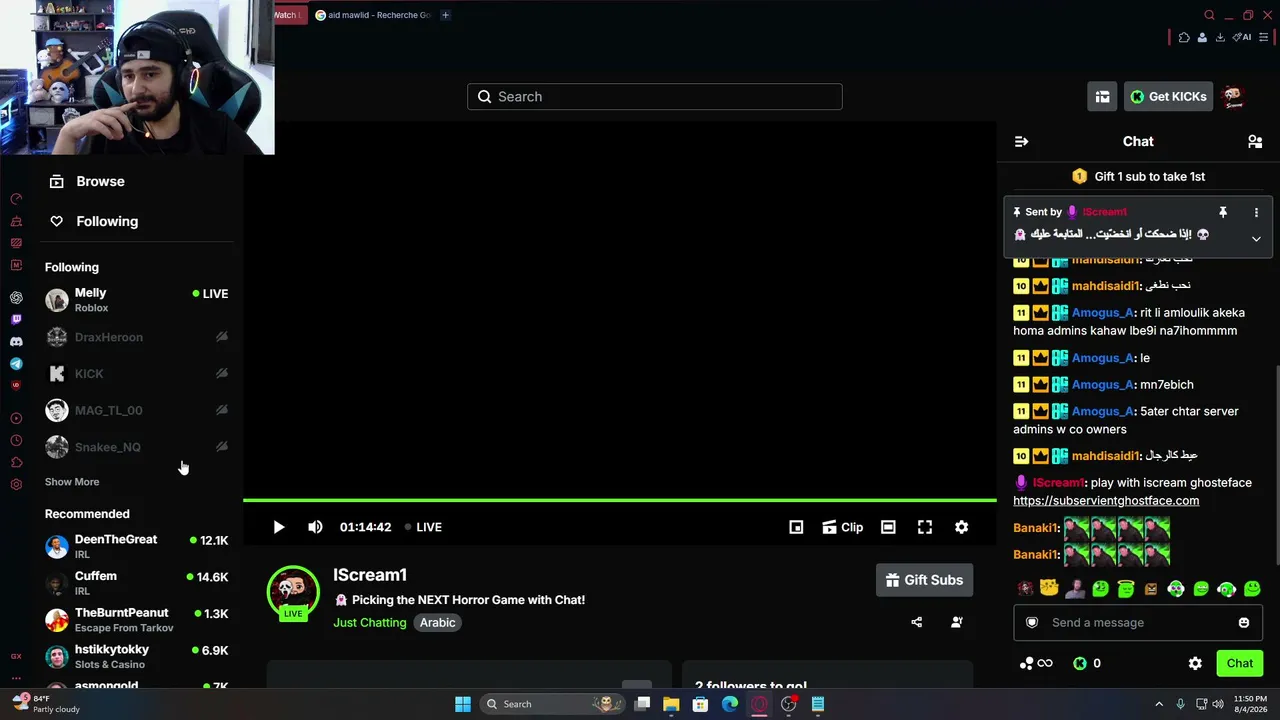Jump to LIVE in the player
This screenshot has height=720, width=1280.
point(423,527)
